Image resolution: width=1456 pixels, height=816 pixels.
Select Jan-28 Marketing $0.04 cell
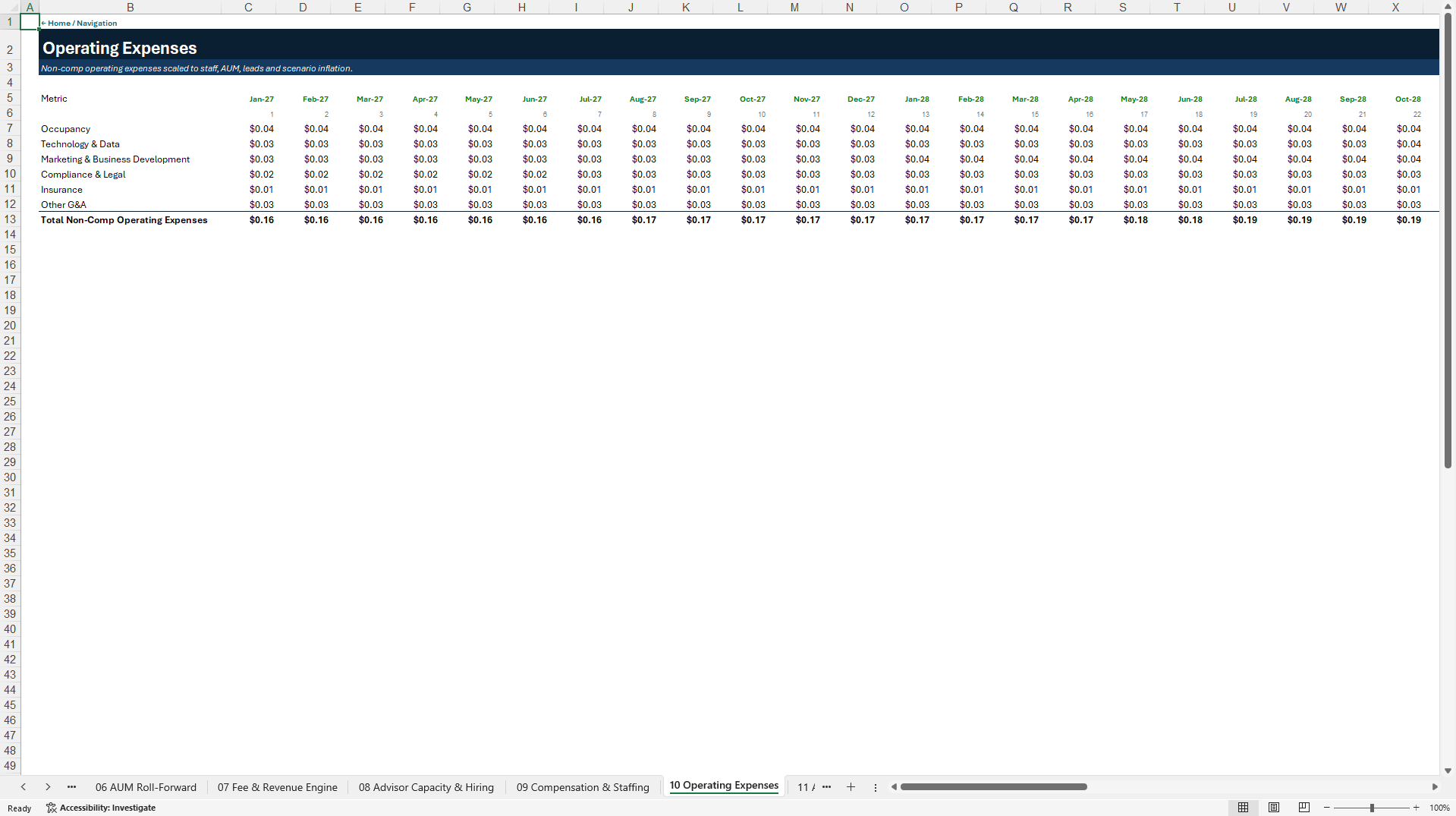pyautogui.click(x=917, y=159)
